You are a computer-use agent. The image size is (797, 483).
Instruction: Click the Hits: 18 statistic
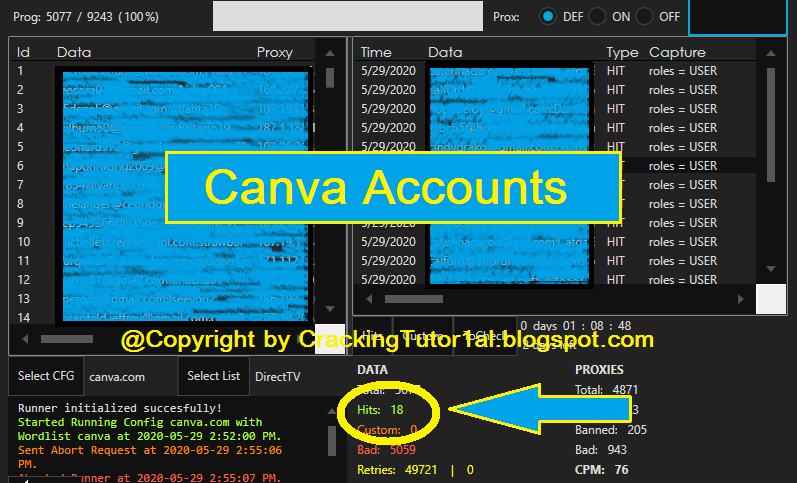click(x=380, y=410)
